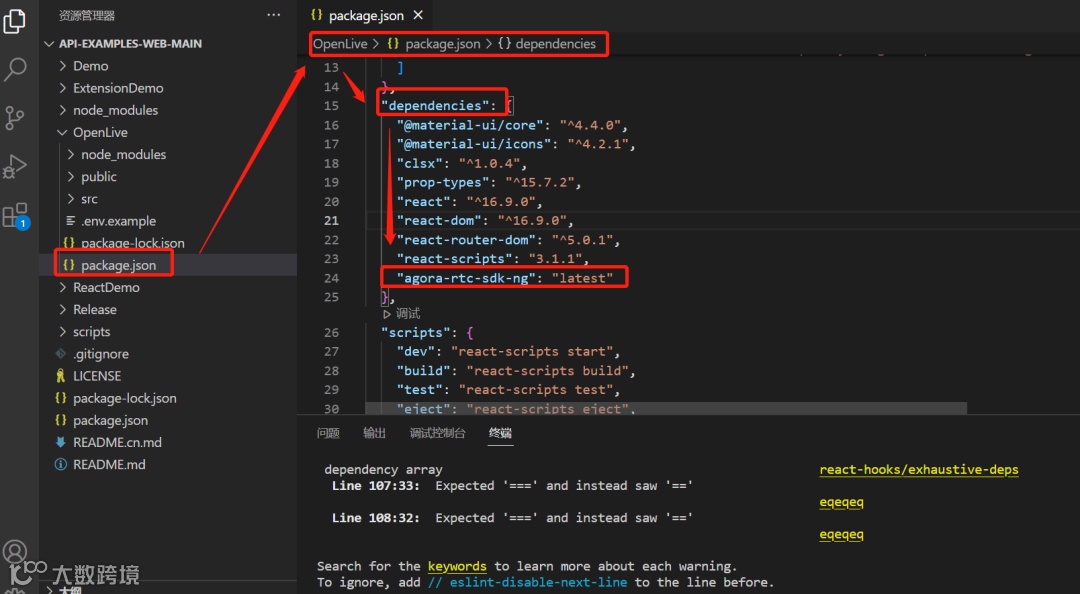Click line number 21 in the gutter
This screenshot has width=1080, height=594.
[x=331, y=221]
